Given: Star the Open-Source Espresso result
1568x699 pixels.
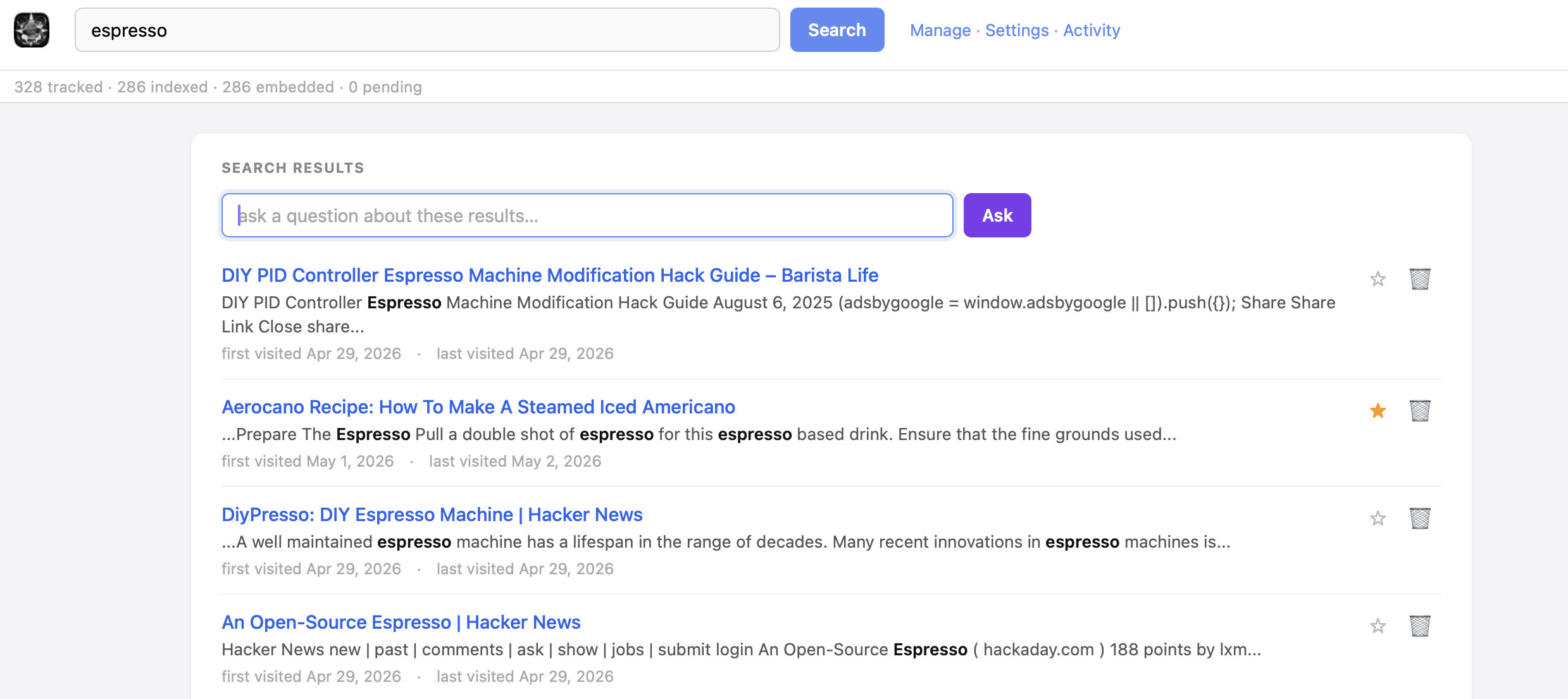Looking at the screenshot, I should 1378,626.
